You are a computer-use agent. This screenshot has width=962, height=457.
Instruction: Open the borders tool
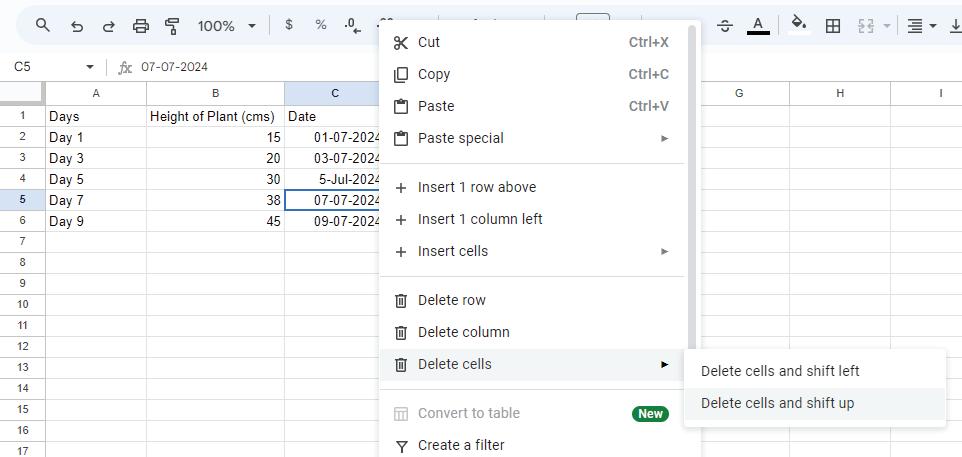(x=832, y=25)
